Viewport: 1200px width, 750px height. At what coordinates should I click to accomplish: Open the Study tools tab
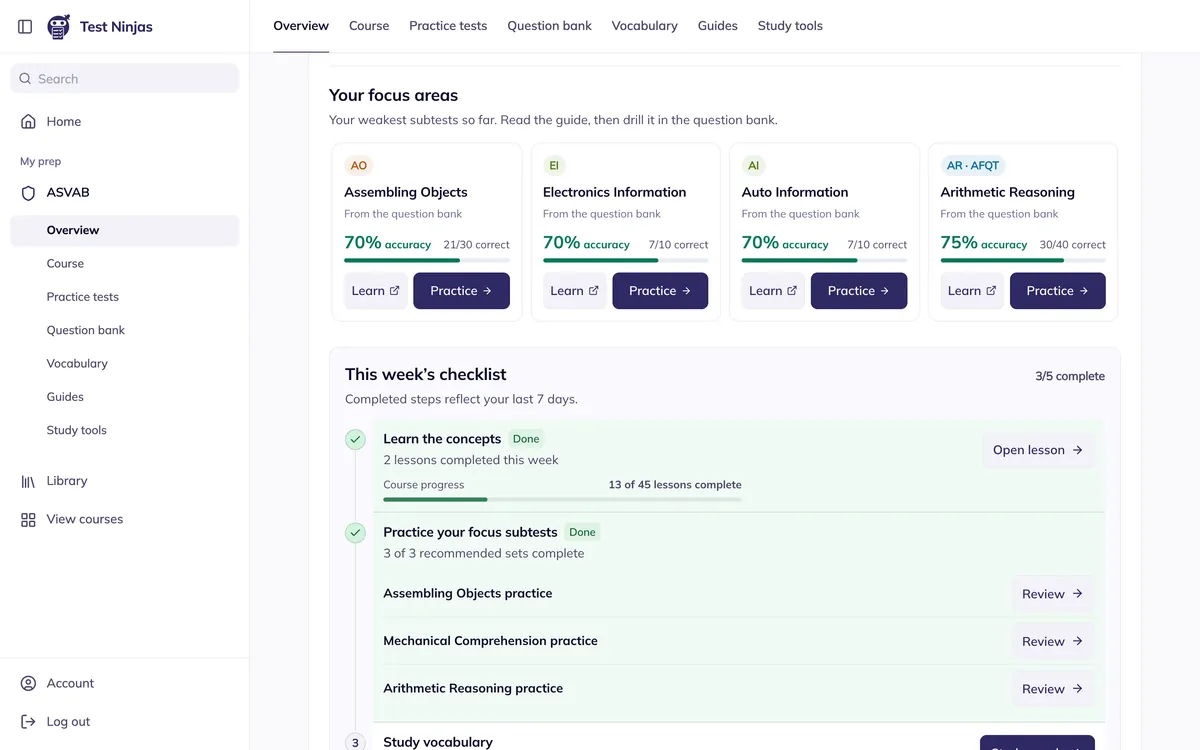[x=790, y=26]
